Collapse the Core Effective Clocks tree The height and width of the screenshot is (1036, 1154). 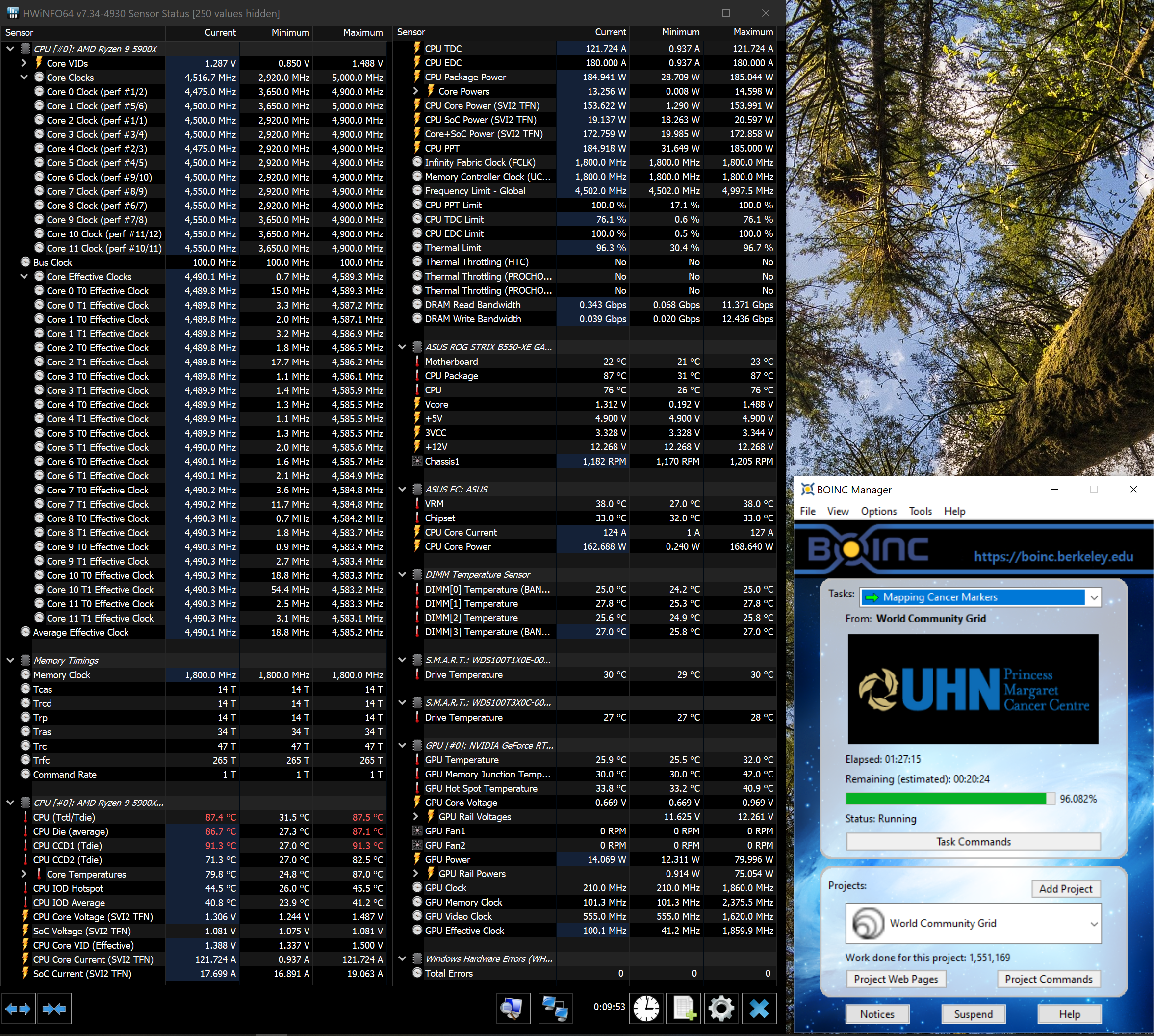(x=24, y=277)
